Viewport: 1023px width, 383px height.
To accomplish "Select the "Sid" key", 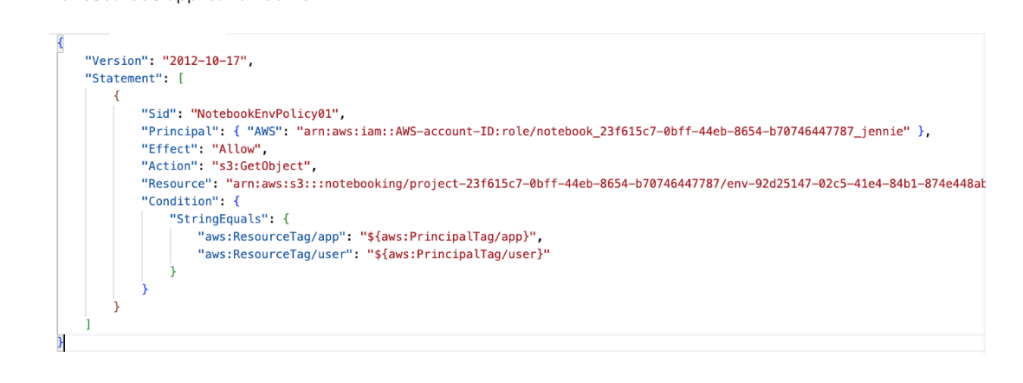I will (156, 114).
